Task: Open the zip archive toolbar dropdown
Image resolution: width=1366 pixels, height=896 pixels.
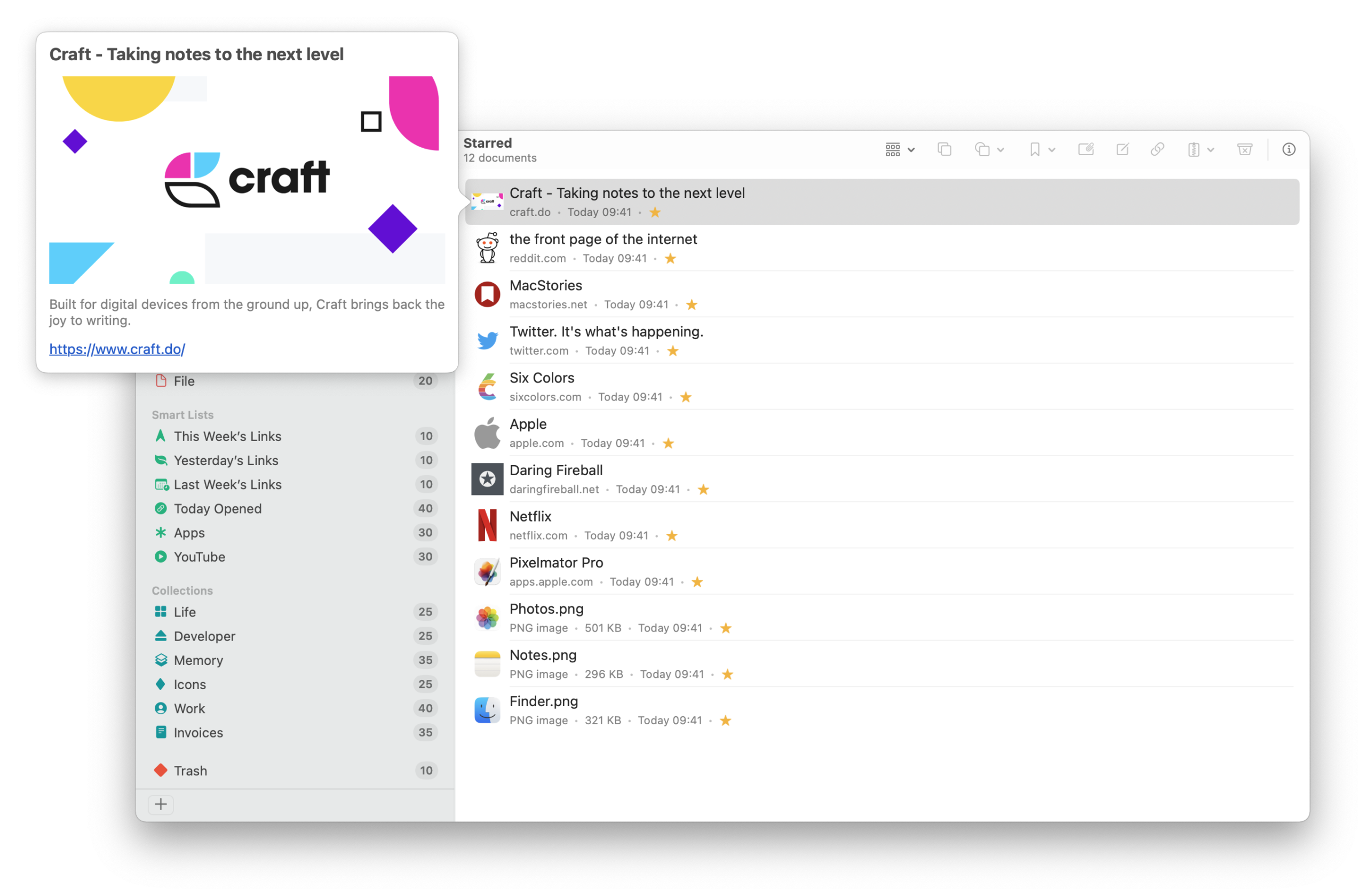Action: coord(1200,150)
